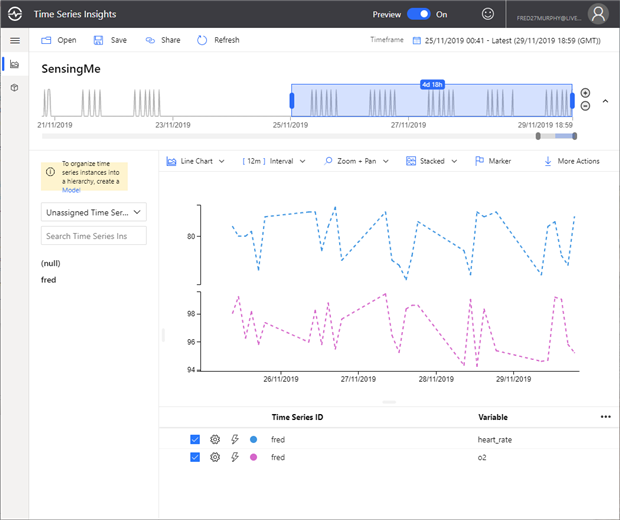The width and height of the screenshot is (620, 520).
Task: Open the Line Chart type dropdown
Action: point(195,161)
